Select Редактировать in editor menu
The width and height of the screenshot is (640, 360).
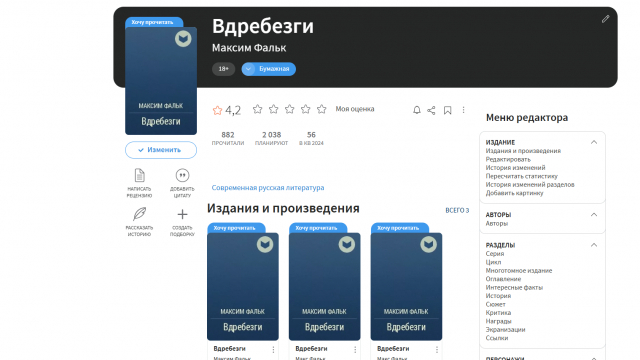point(508,159)
